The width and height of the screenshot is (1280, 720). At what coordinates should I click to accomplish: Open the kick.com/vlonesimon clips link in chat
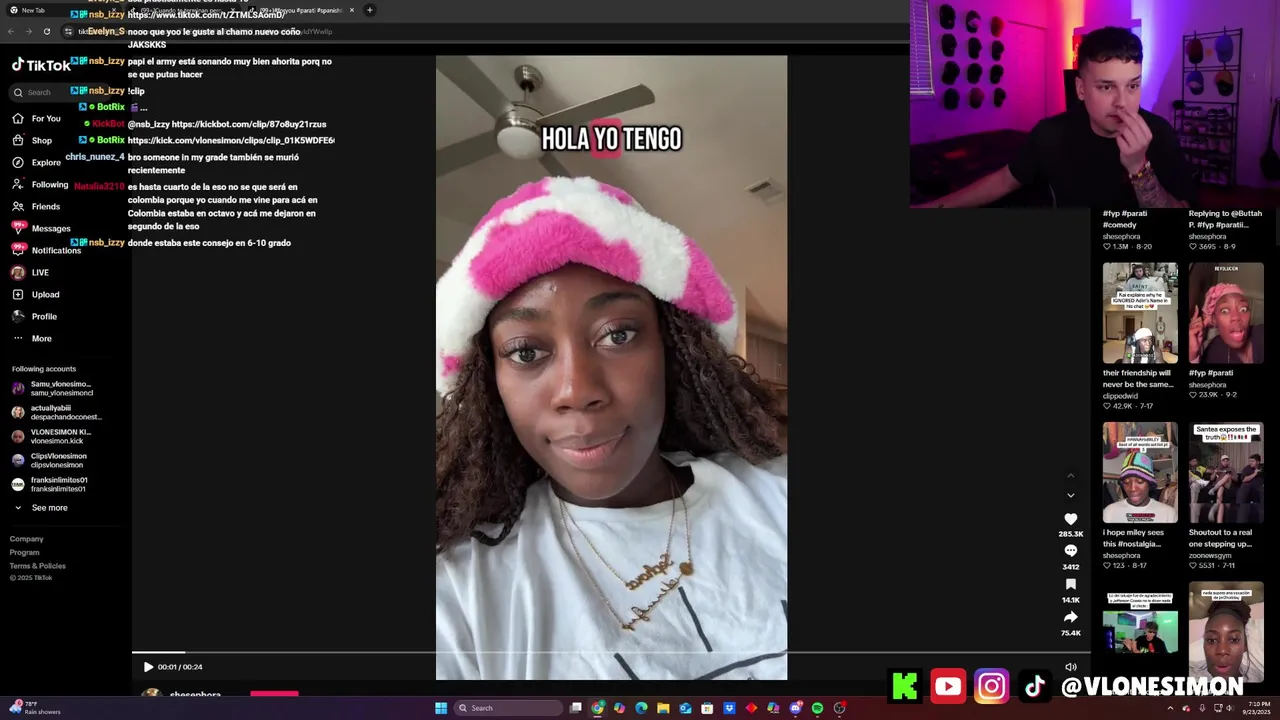pos(231,141)
